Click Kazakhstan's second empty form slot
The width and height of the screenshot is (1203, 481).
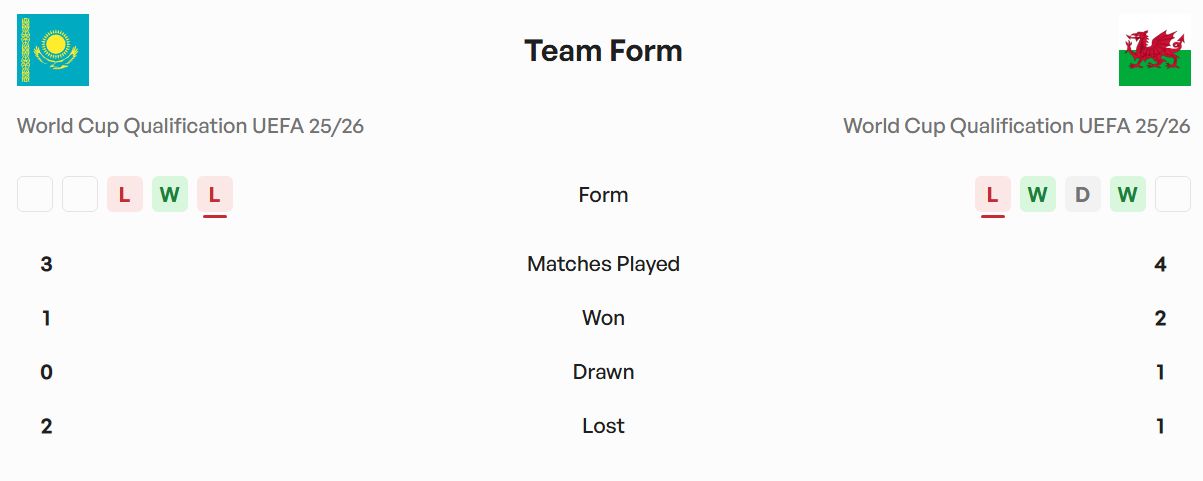coord(80,194)
